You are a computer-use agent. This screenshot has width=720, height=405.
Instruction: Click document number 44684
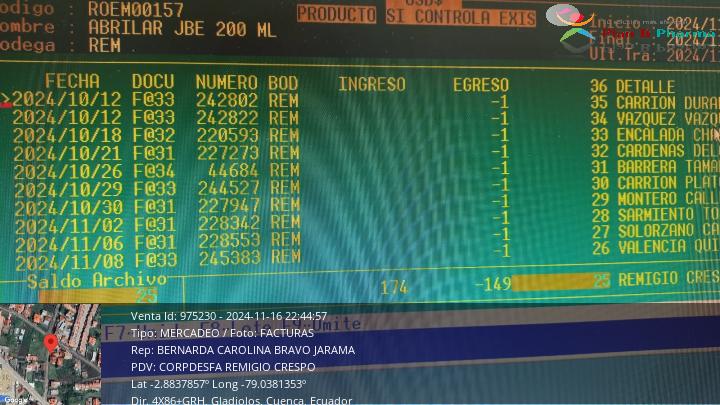pos(233,170)
